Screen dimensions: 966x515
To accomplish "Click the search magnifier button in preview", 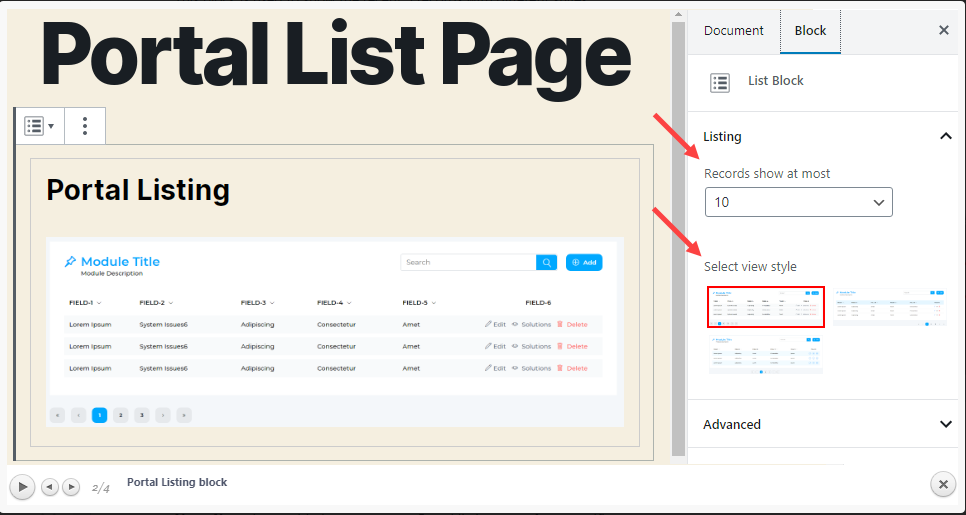I will [x=546, y=262].
